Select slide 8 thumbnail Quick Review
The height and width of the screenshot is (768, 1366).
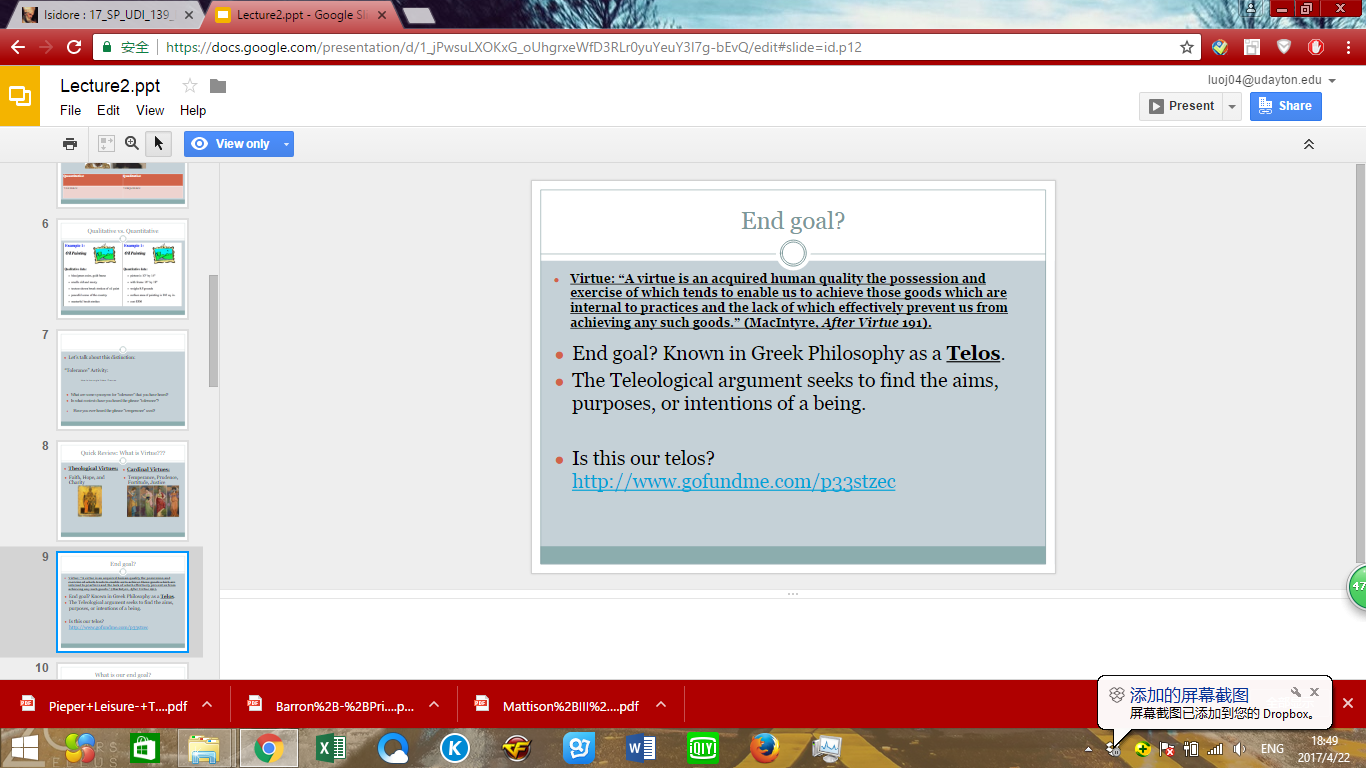point(122,491)
